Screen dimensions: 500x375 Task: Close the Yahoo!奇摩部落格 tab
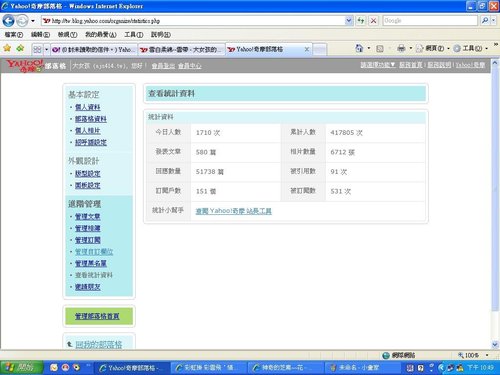point(307,49)
